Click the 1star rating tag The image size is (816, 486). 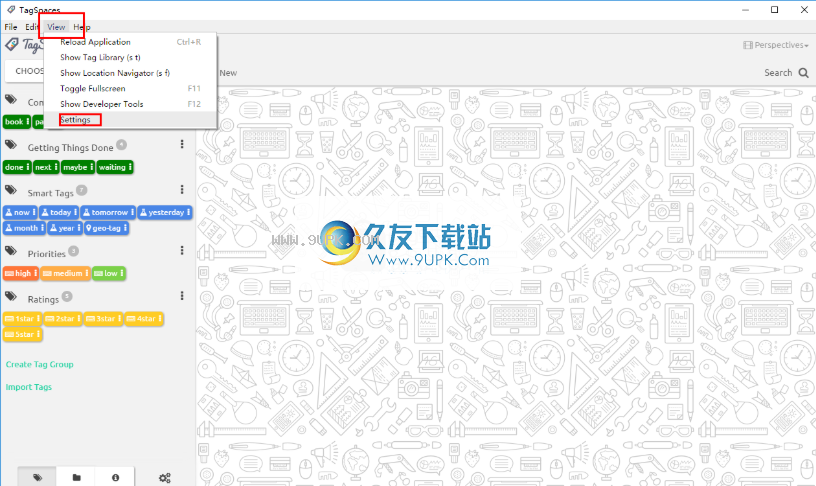point(22,318)
